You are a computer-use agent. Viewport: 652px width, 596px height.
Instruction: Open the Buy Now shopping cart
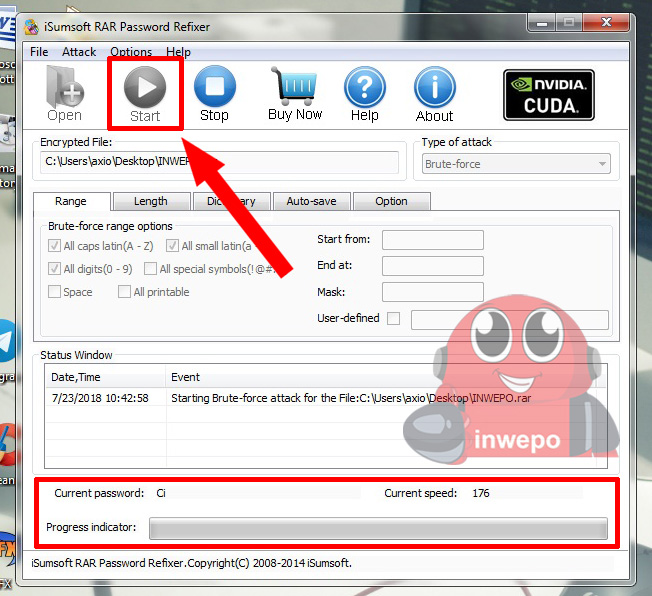(295, 94)
